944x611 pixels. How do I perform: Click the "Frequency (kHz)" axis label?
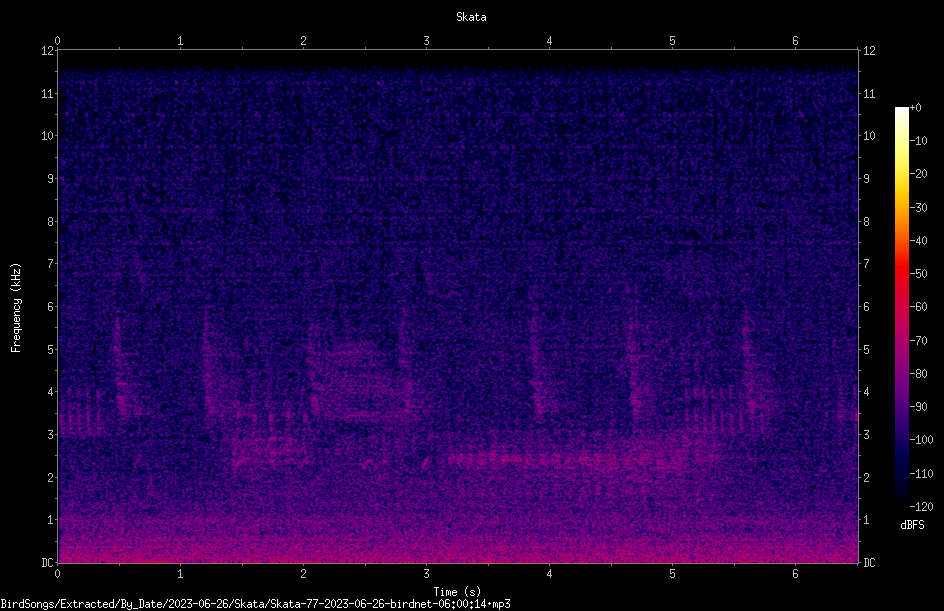click(x=16, y=308)
